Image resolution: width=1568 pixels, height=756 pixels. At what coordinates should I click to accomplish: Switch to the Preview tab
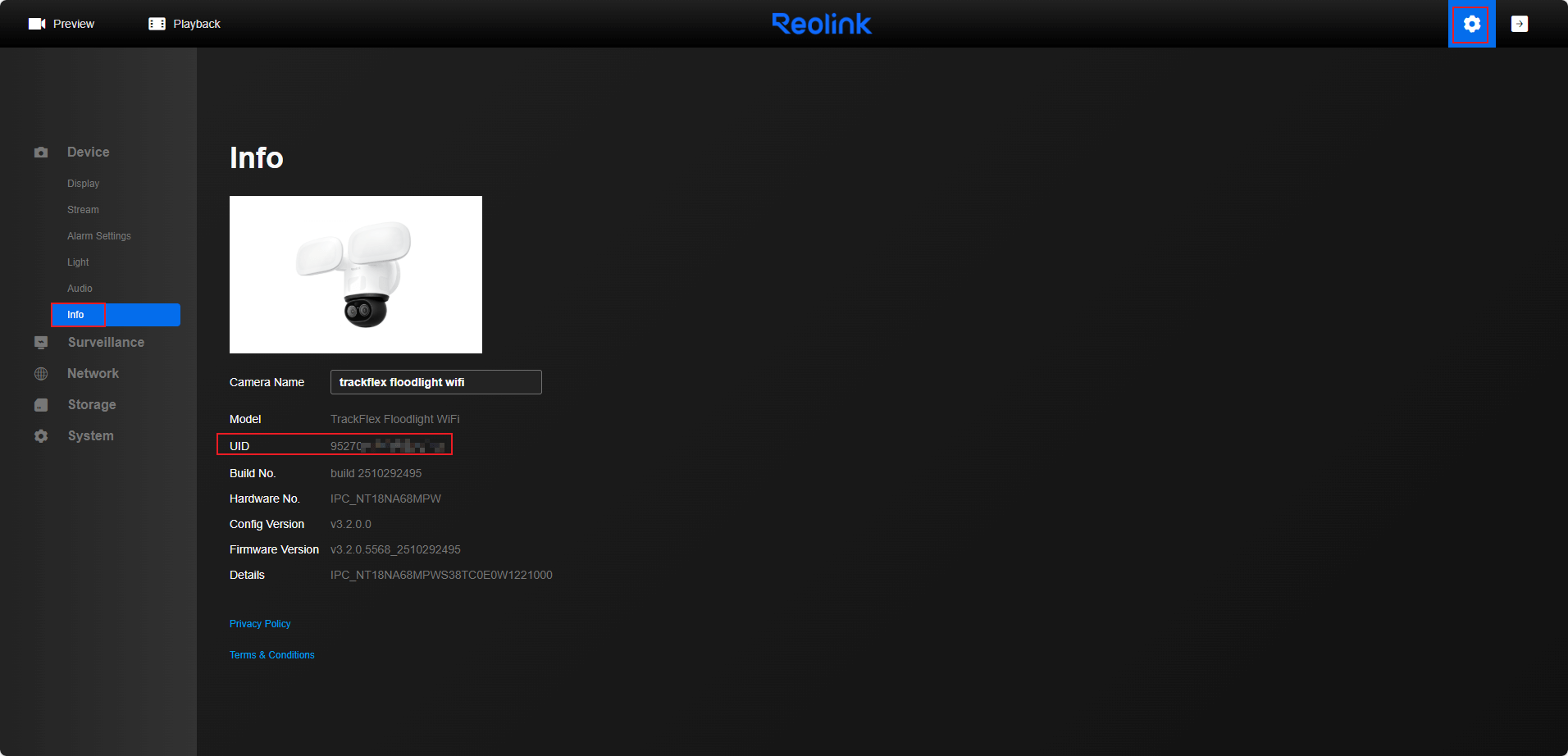coord(62,23)
